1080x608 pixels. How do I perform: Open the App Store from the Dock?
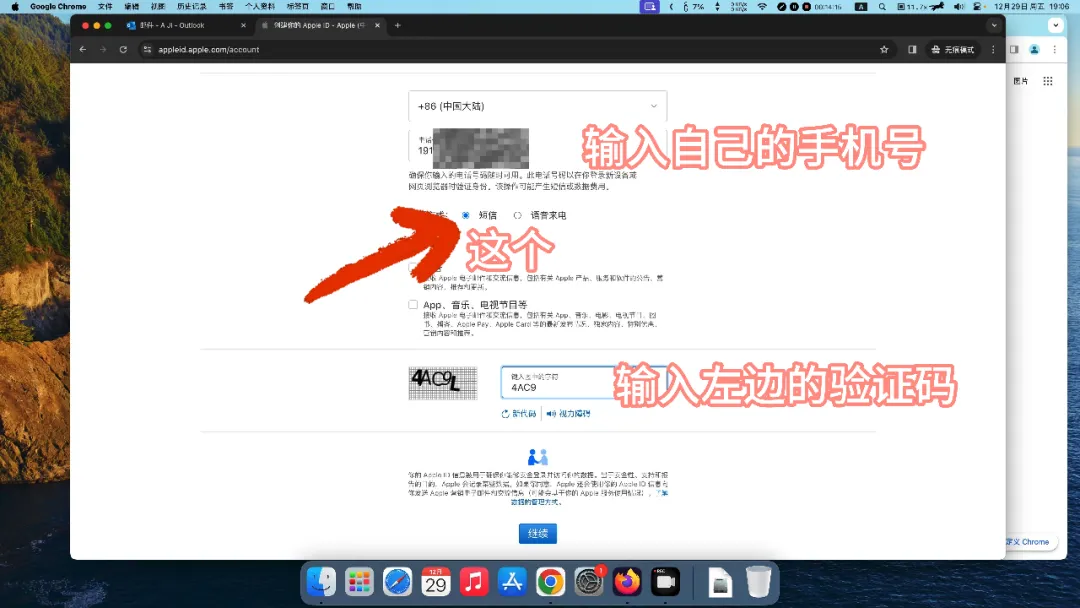click(x=512, y=581)
